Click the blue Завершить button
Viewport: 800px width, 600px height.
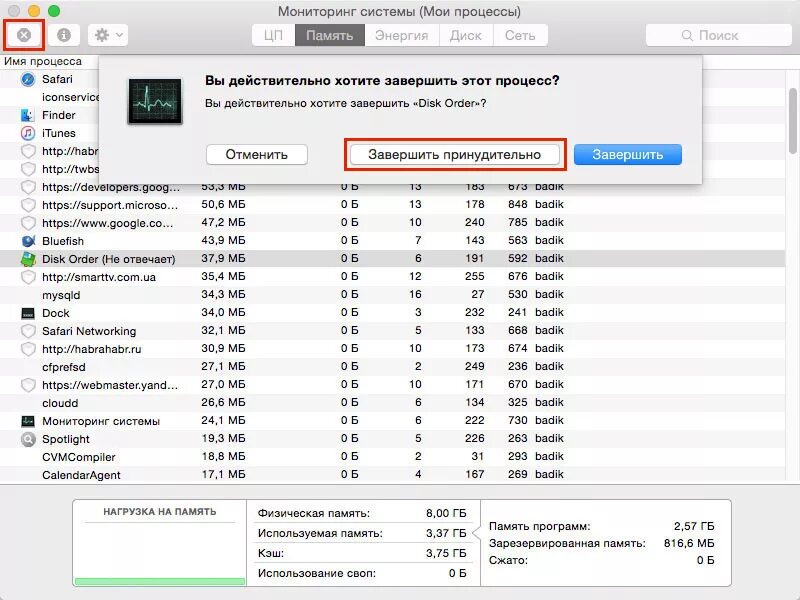point(628,155)
